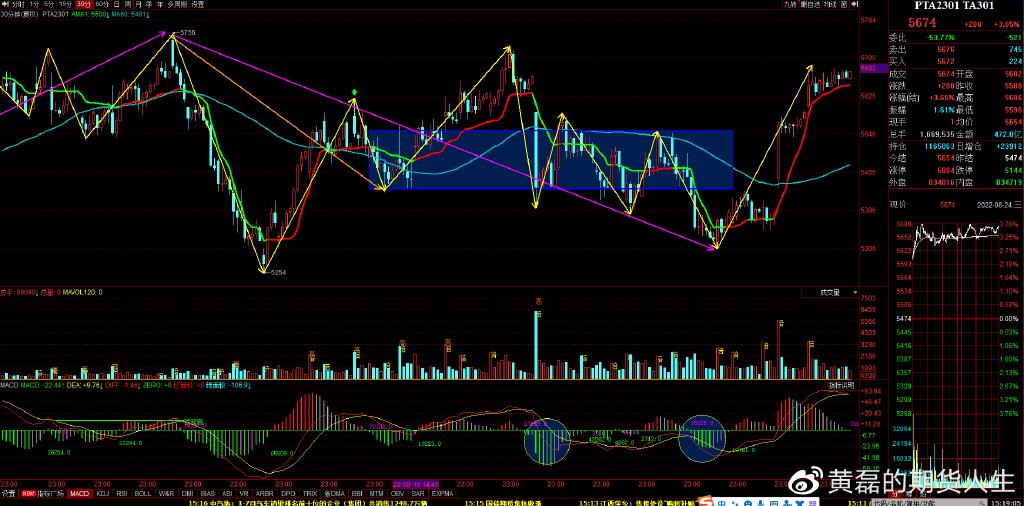Select the KDJ indicator tab

(102, 494)
